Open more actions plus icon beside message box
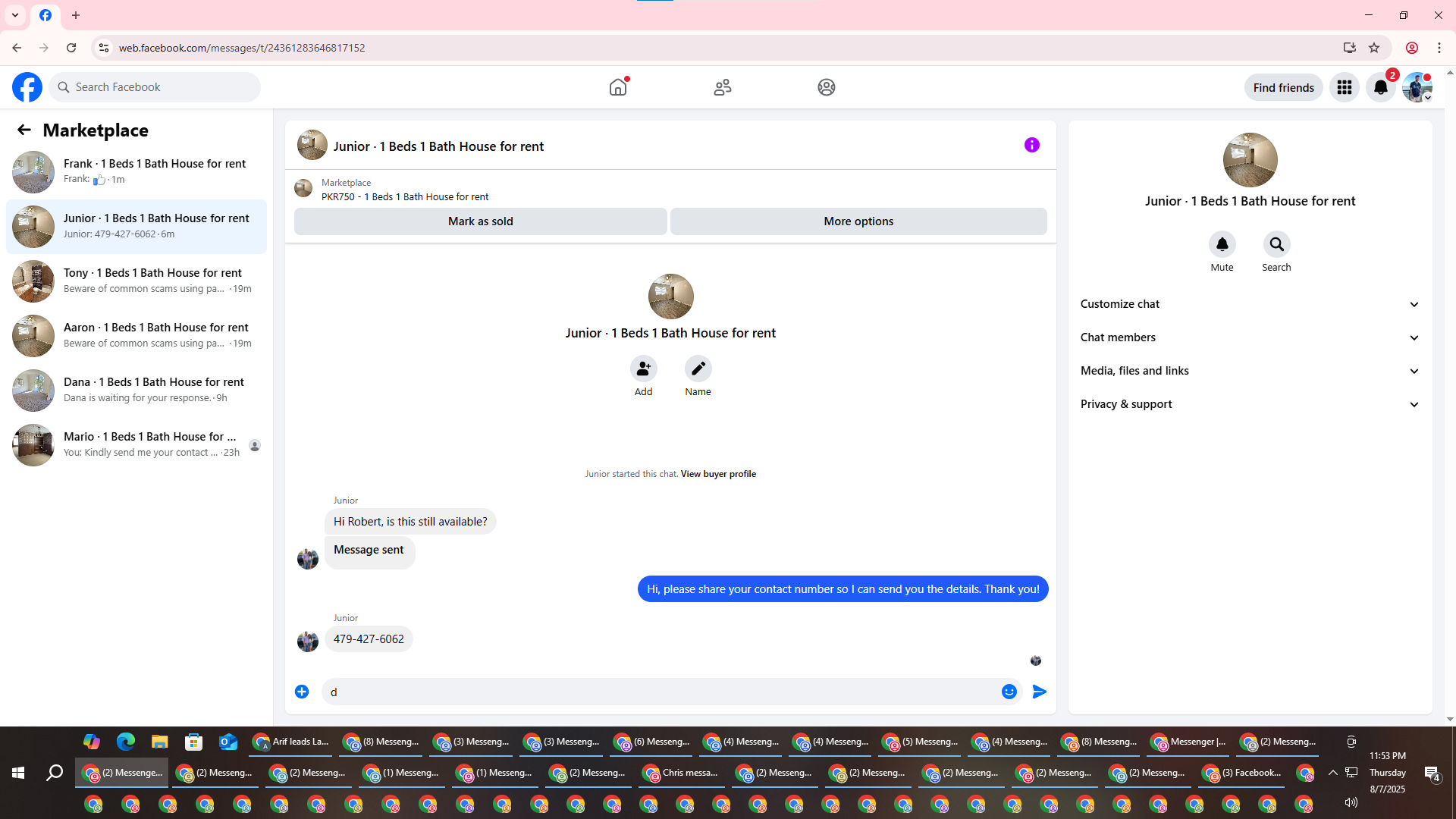This screenshot has height=819, width=1456. tap(302, 692)
